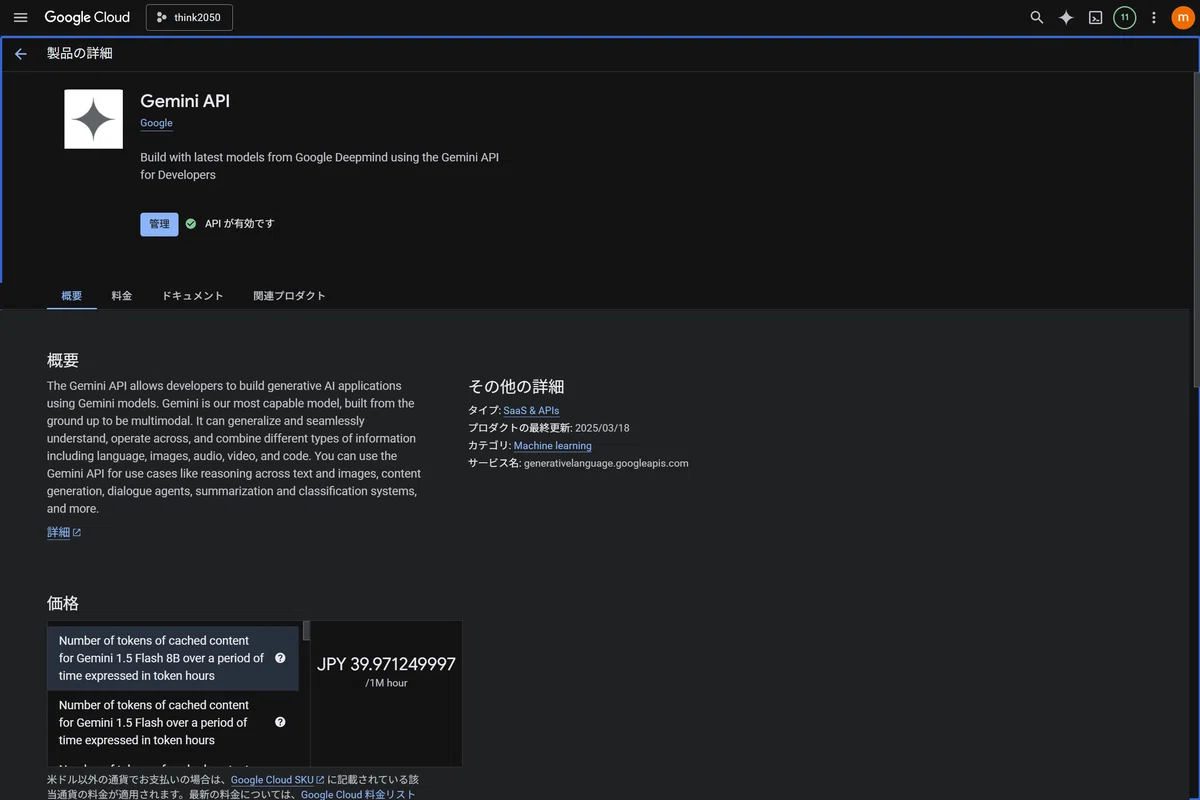Click the service name generativelanguage.googleapis.com
The width and height of the screenshot is (1200, 800).
(x=606, y=463)
